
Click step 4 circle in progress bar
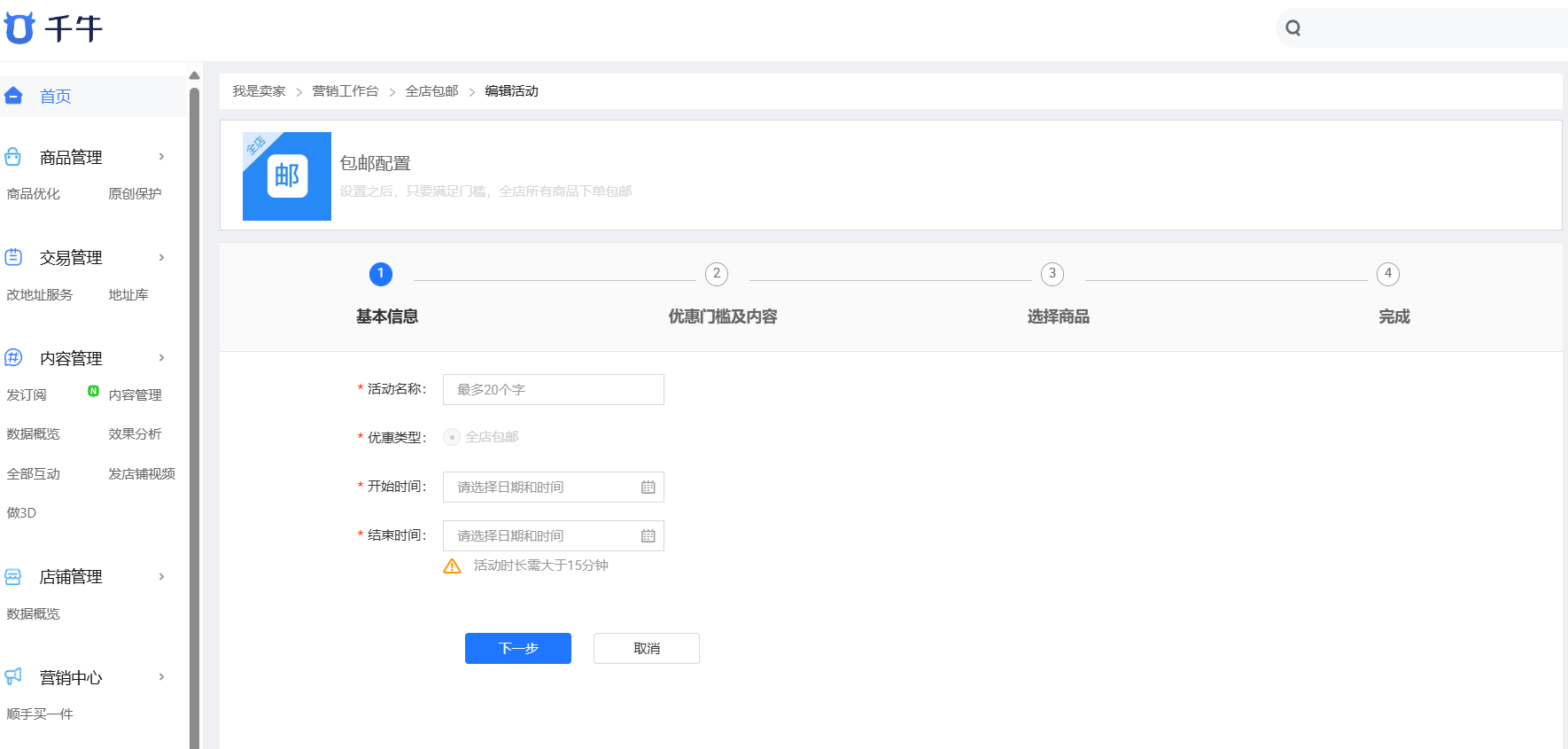coord(1388,274)
